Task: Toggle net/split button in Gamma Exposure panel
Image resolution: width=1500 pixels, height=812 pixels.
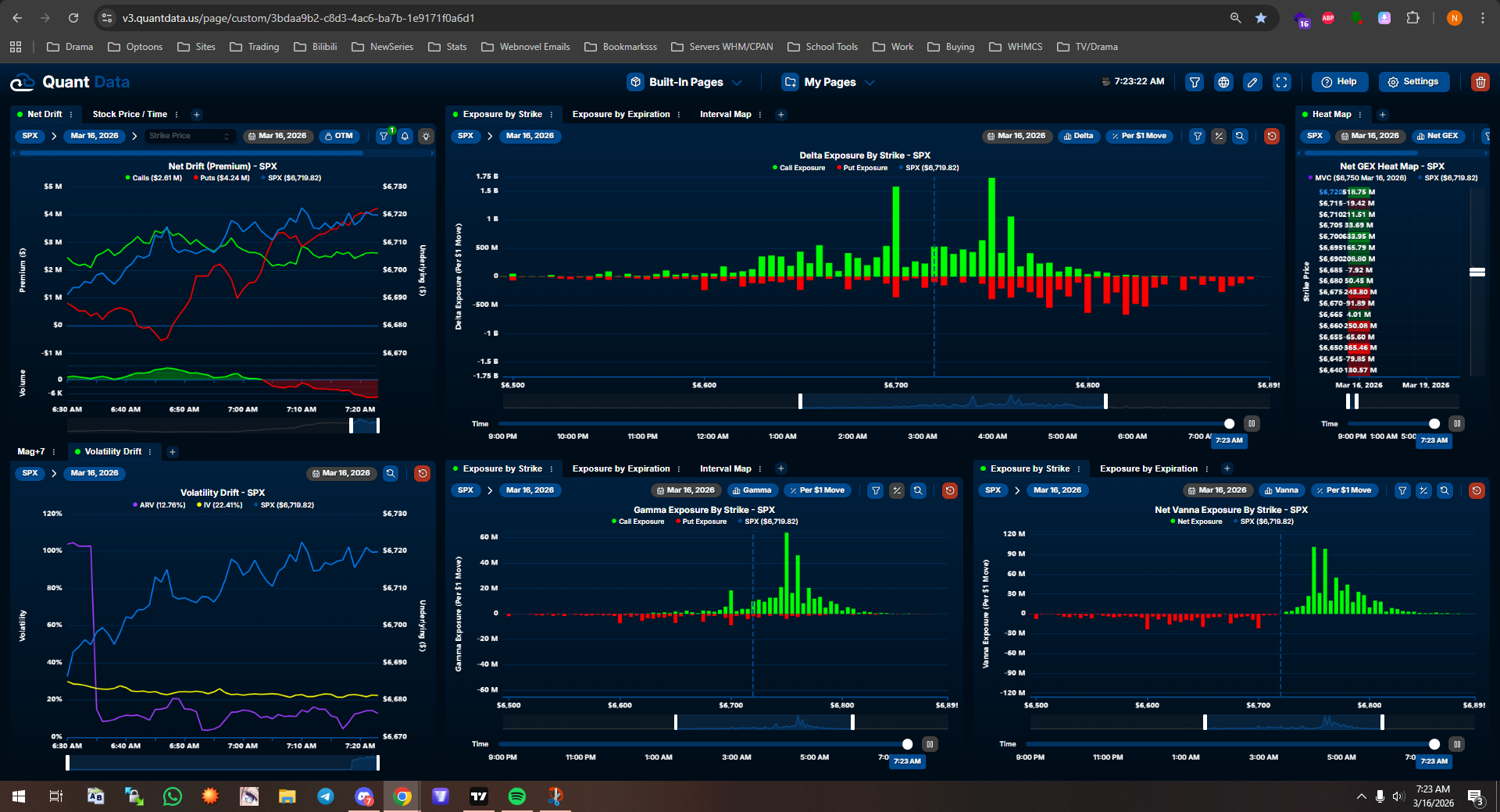Action: [897, 490]
